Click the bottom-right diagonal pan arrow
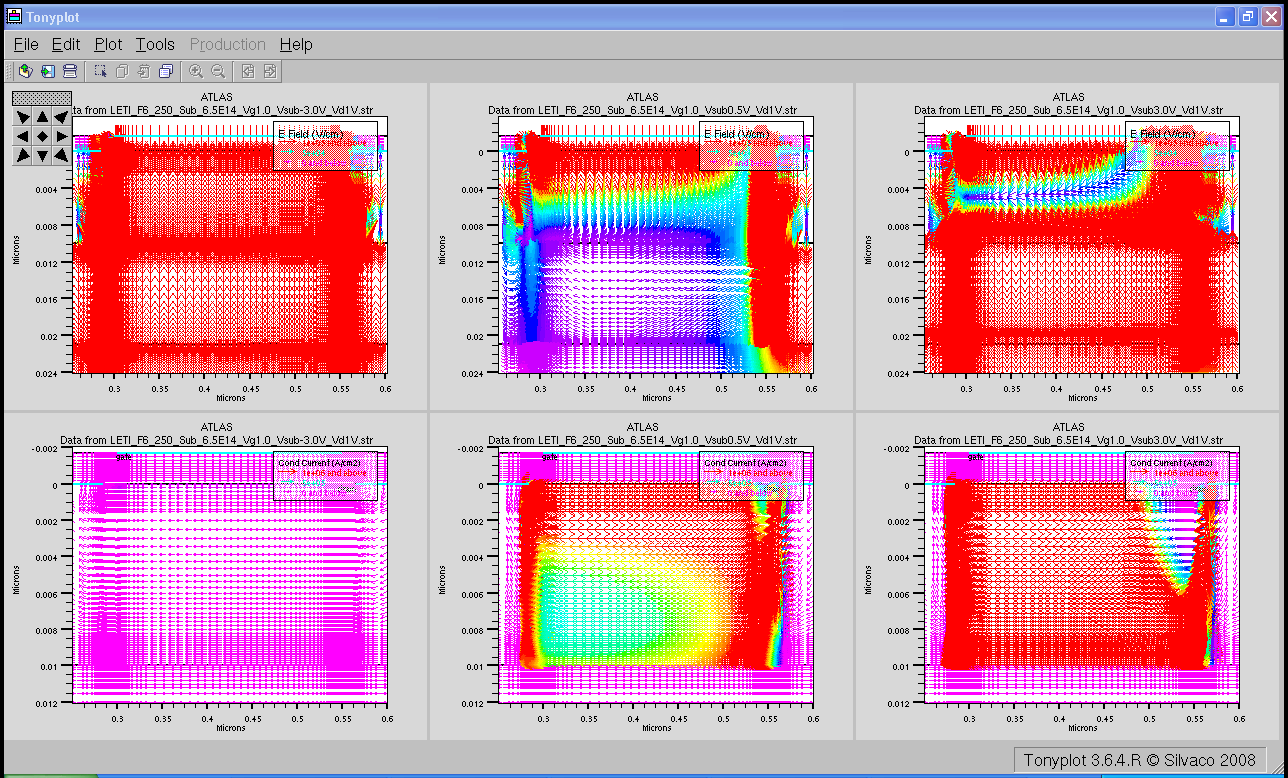Screen dimensions: 1288x778 [61, 155]
